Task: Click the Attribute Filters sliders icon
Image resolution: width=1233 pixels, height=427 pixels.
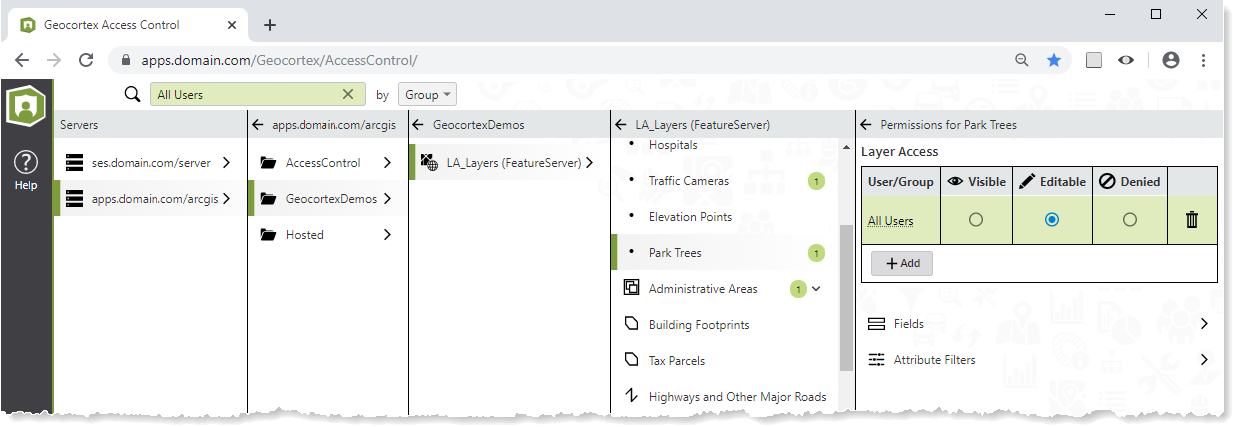Action: pyautogui.click(x=877, y=360)
